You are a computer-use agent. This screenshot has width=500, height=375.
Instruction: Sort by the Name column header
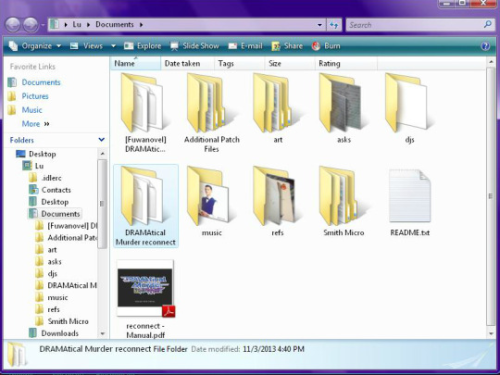pos(135,63)
